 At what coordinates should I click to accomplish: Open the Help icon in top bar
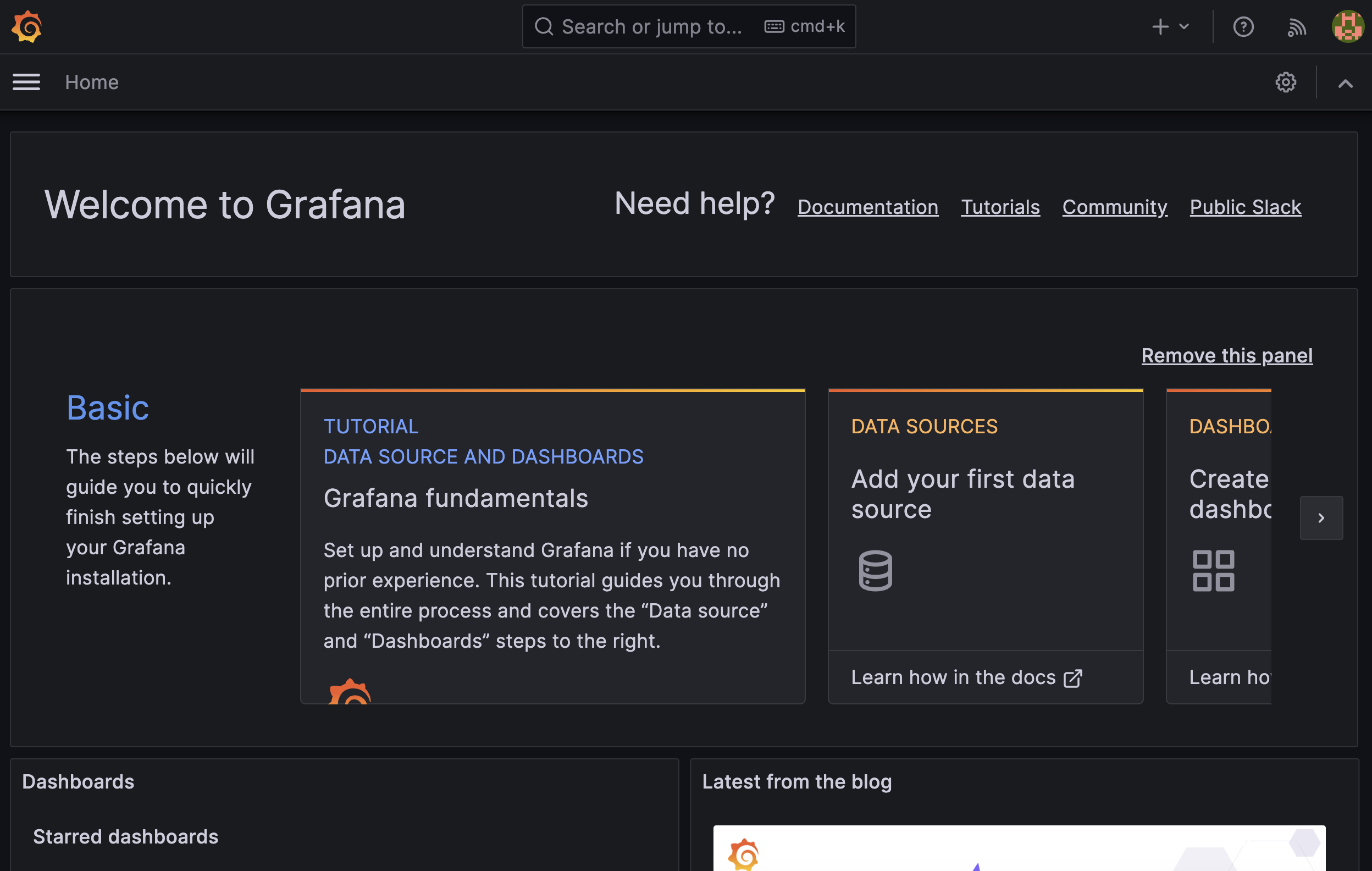[x=1244, y=26]
